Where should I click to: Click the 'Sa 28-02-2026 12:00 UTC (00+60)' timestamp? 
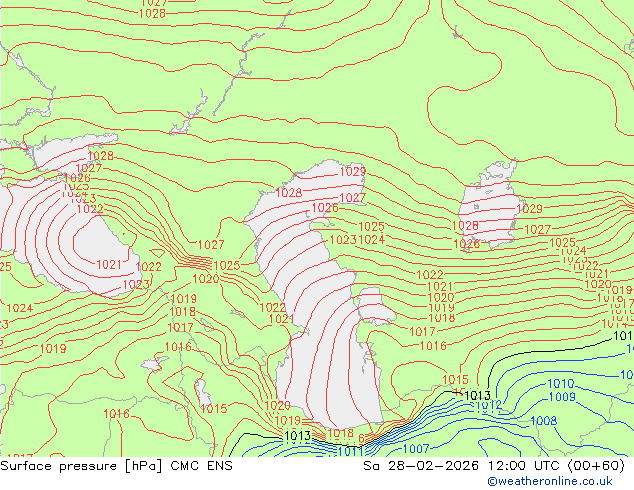pyautogui.click(x=494, y=466)
